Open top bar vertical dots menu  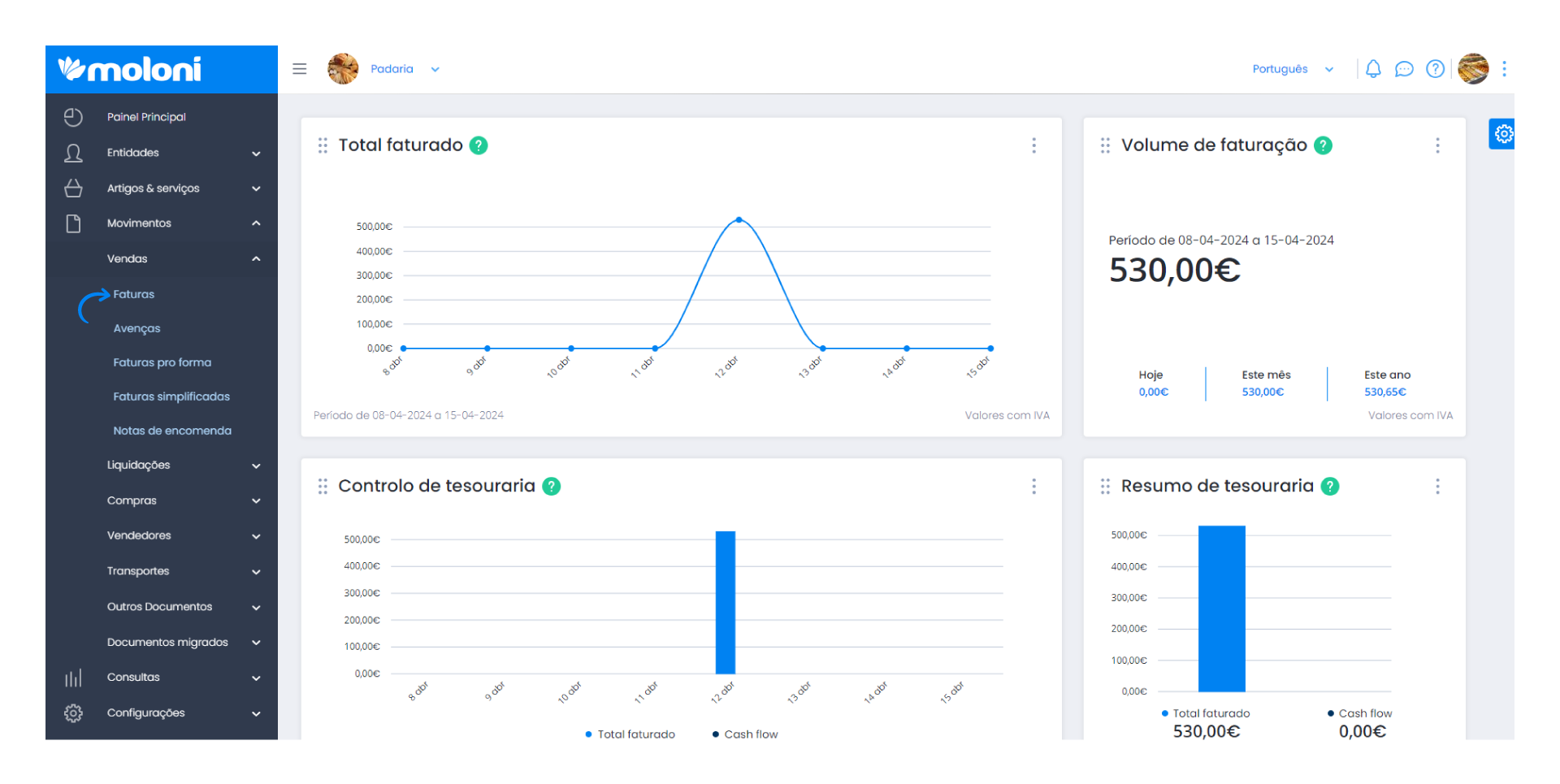(1504, 69)
